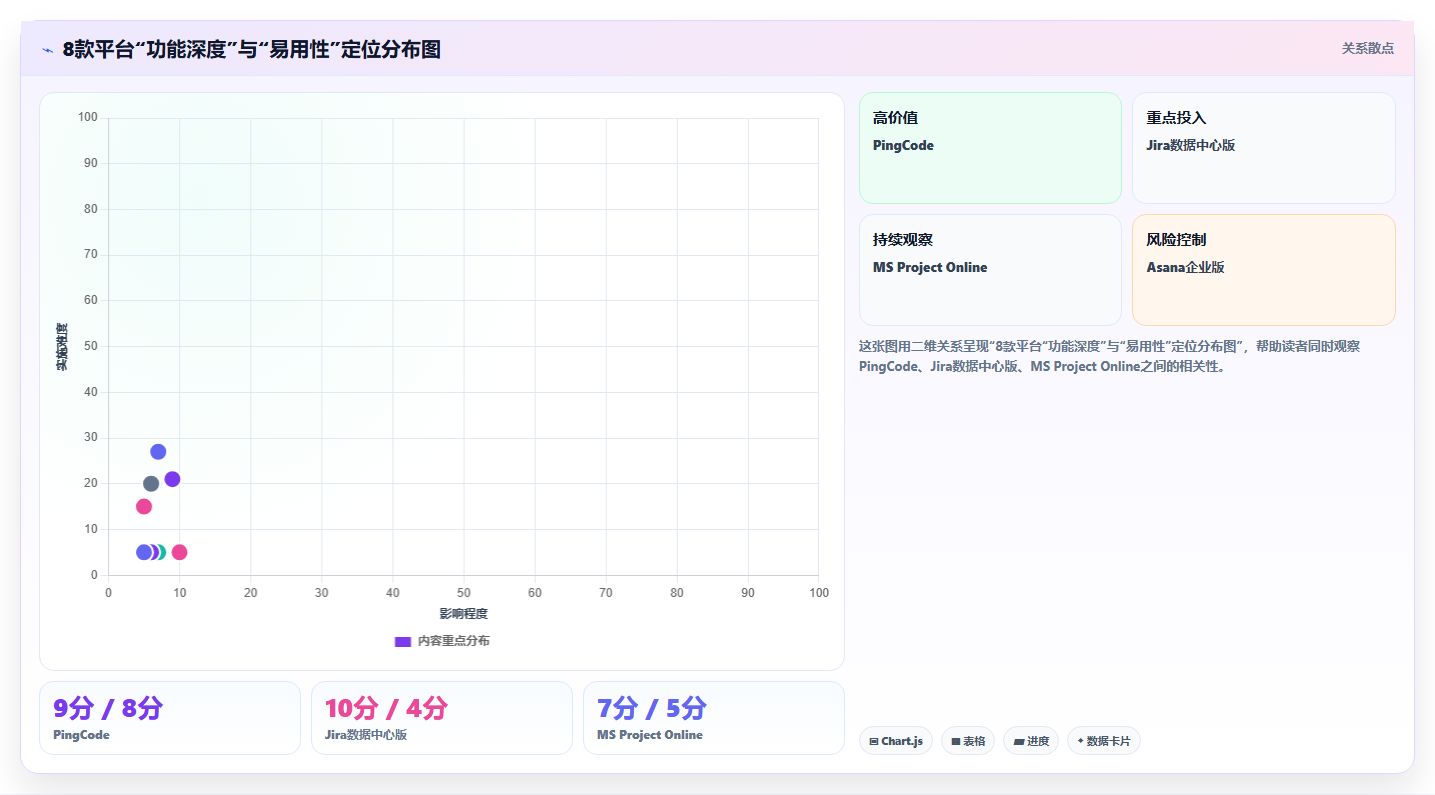The image size is (1435, 795).
Task: Open the 风险控制 Asana企业版 card
Action: [1263, 270]
